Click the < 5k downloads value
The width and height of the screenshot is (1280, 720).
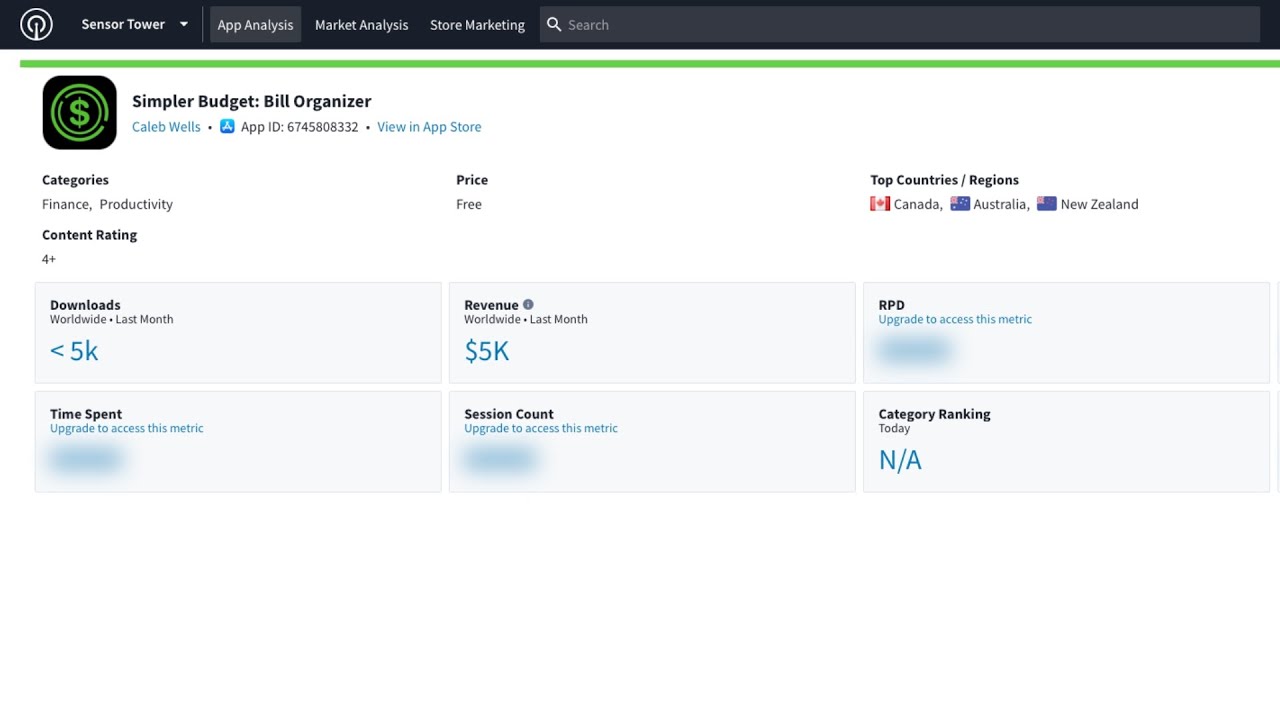point(74,351)
